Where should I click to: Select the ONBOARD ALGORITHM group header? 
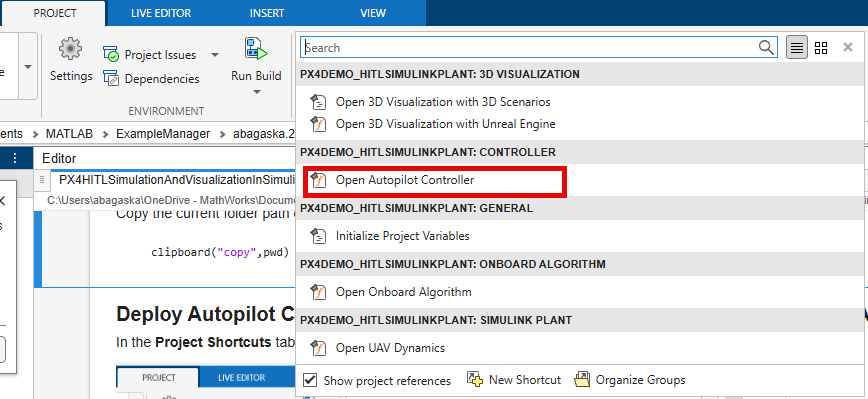pos(580,264)
